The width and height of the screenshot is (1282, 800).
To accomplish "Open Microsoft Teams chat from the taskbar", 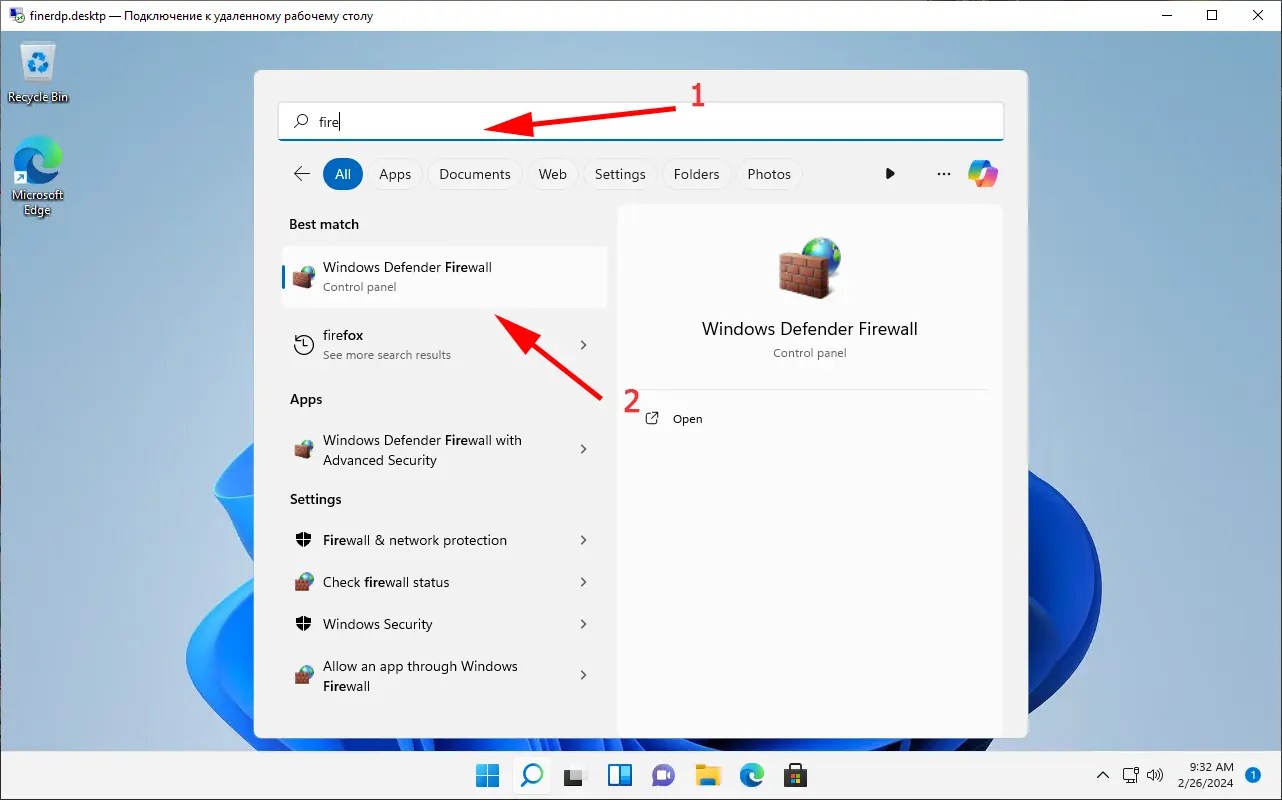I will pyautogui.click(x=663, y=775).
